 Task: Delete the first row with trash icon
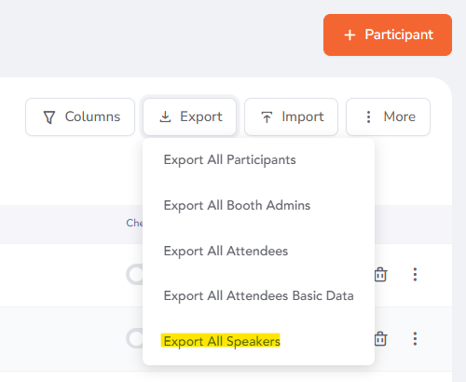point(380,275)
